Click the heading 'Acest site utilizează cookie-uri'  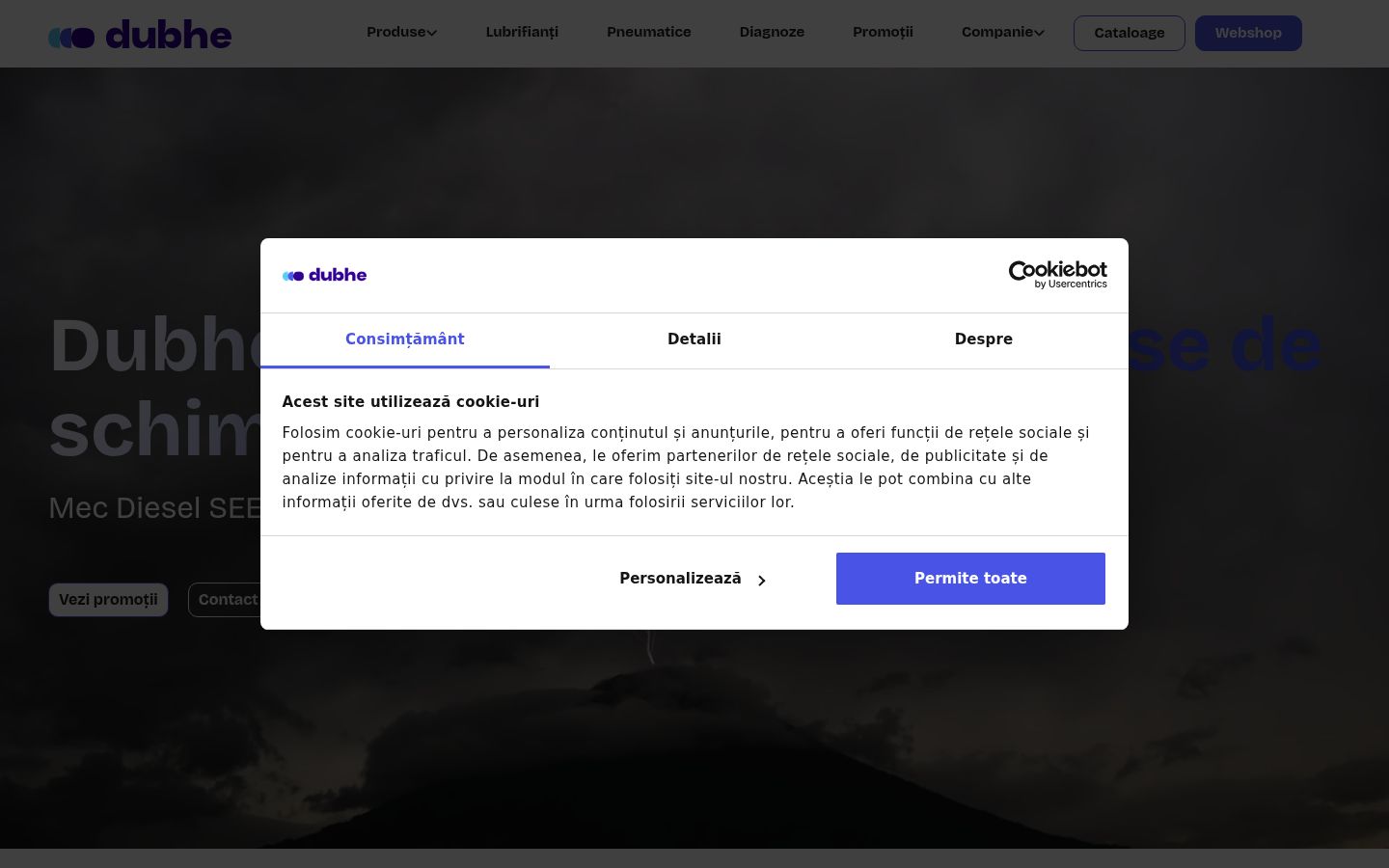[x=411, y=402]
